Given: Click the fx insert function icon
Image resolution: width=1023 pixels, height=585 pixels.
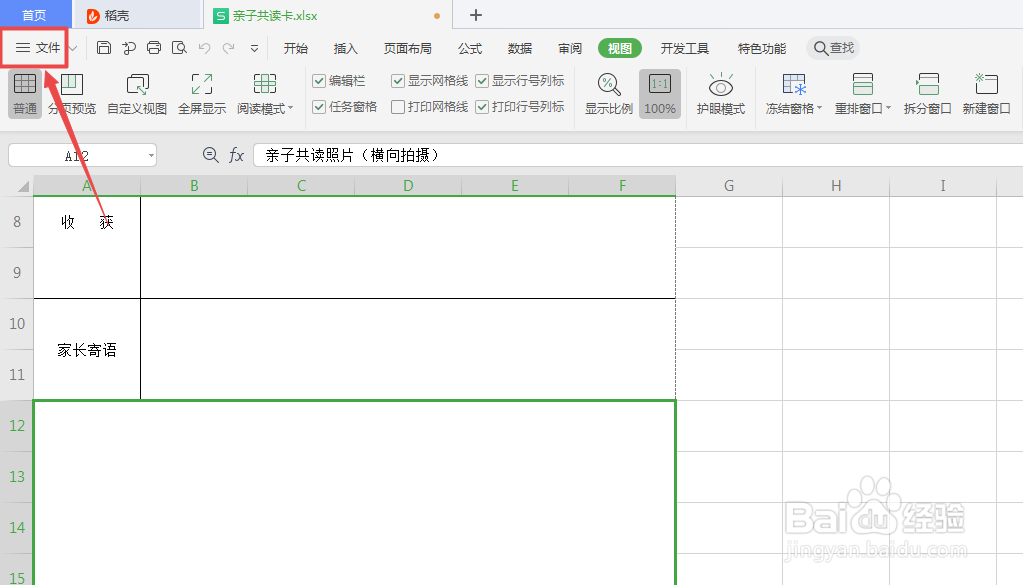Looking at the screenshot, I should coord(236,155).
